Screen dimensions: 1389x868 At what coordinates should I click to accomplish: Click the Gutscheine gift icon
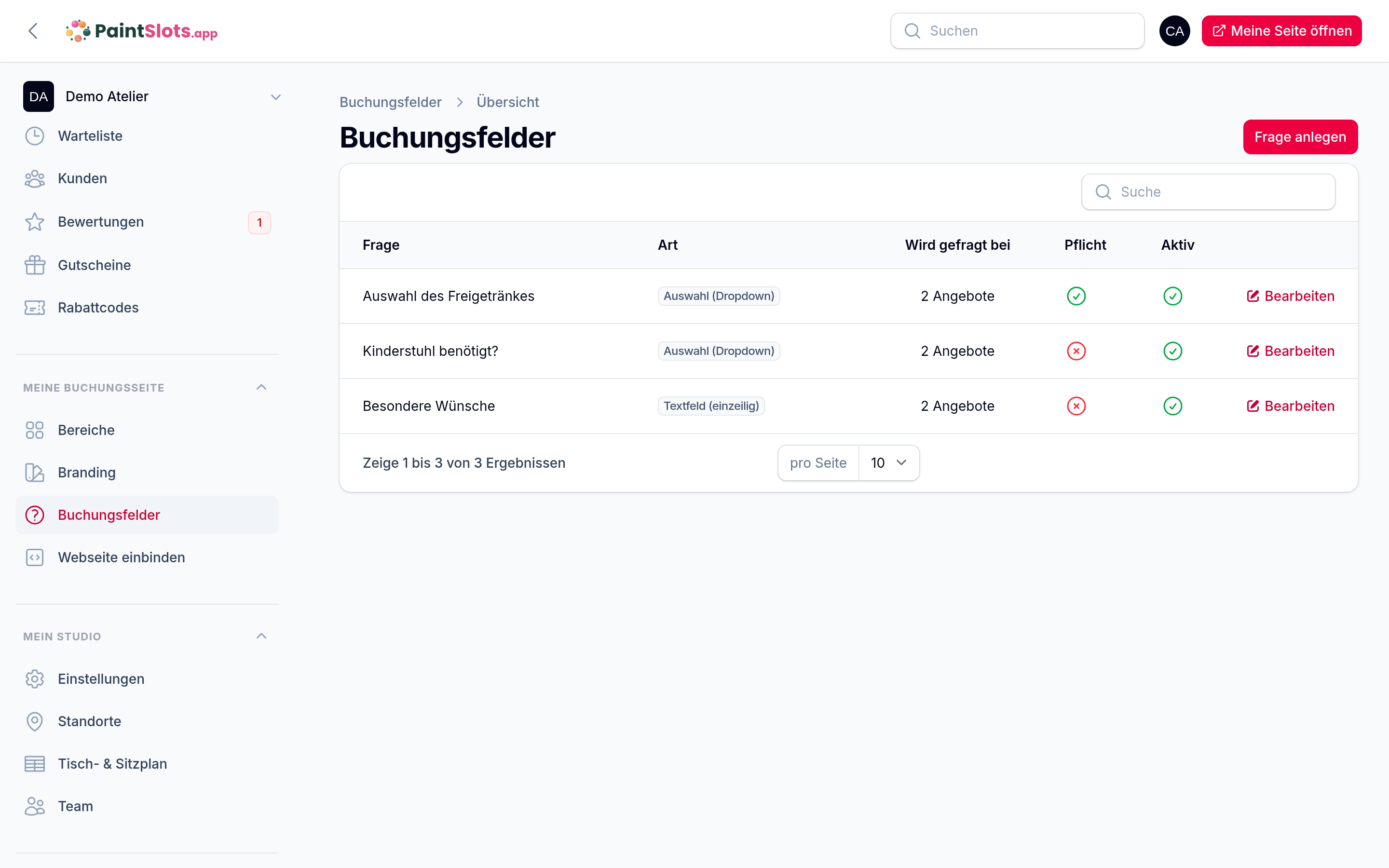click(x=34, y=265)
